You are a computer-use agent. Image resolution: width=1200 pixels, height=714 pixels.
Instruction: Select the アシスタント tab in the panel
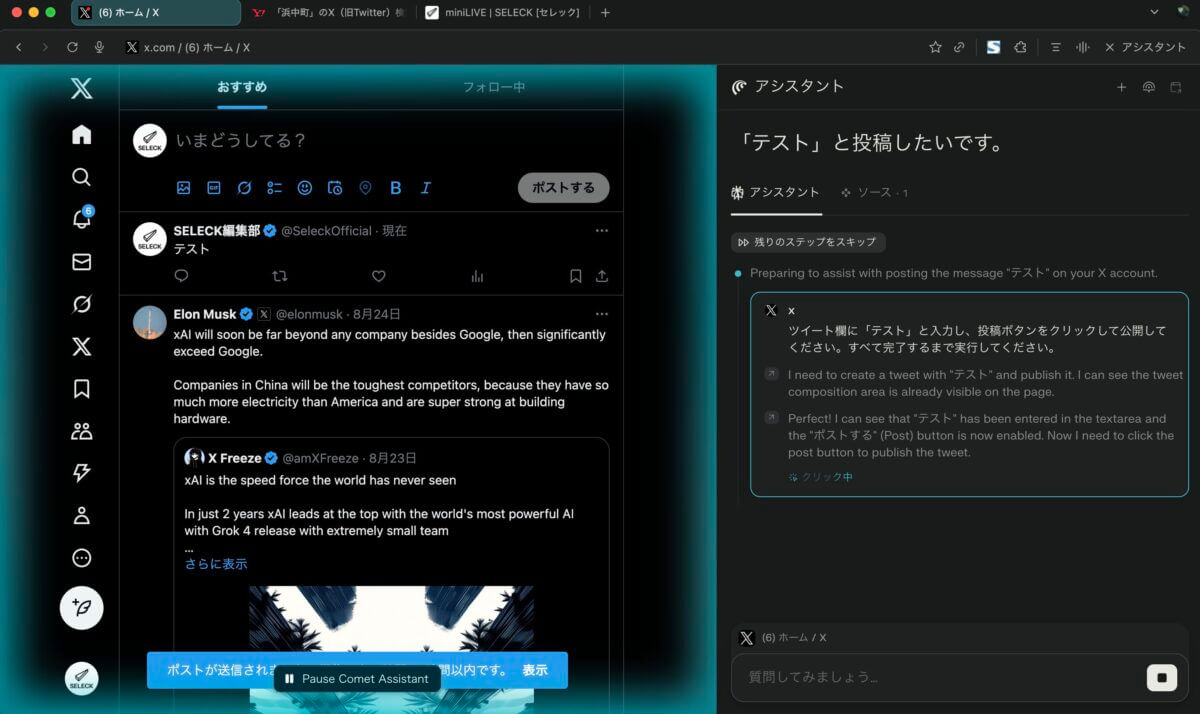pos(776,192)
